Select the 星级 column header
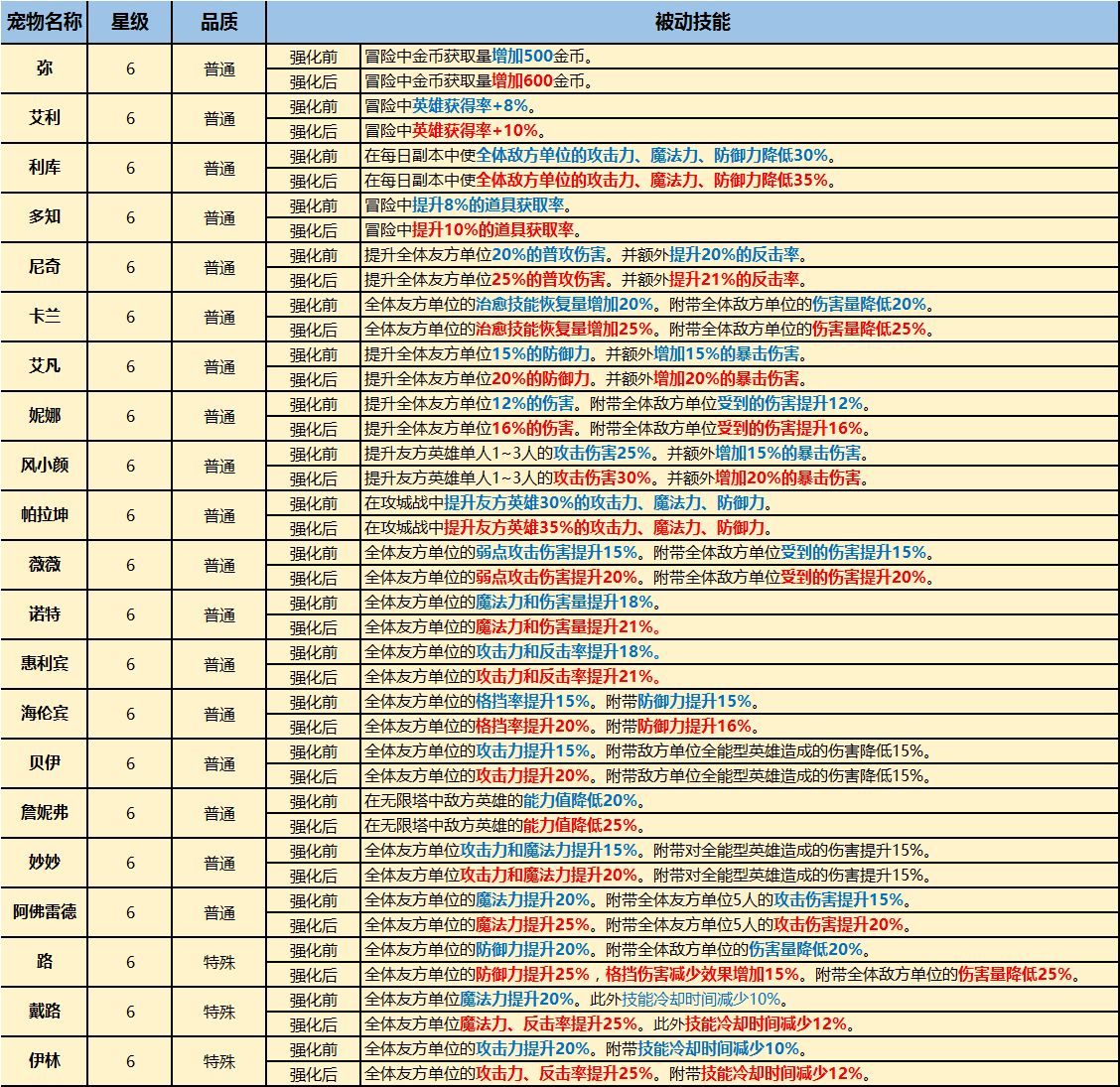1120x1087 pixels. [130, 22]
